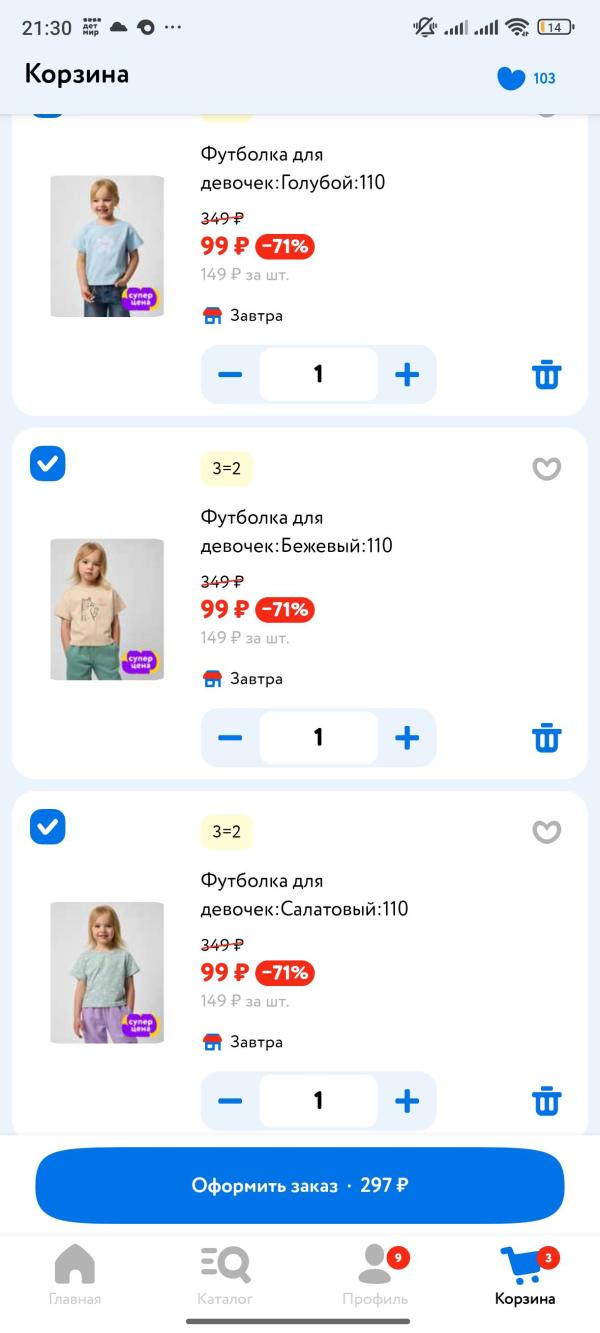Remove the Бежевый t-shirt via trash icon
This screenshot has height=1333, width=600.
pos(546,738)
